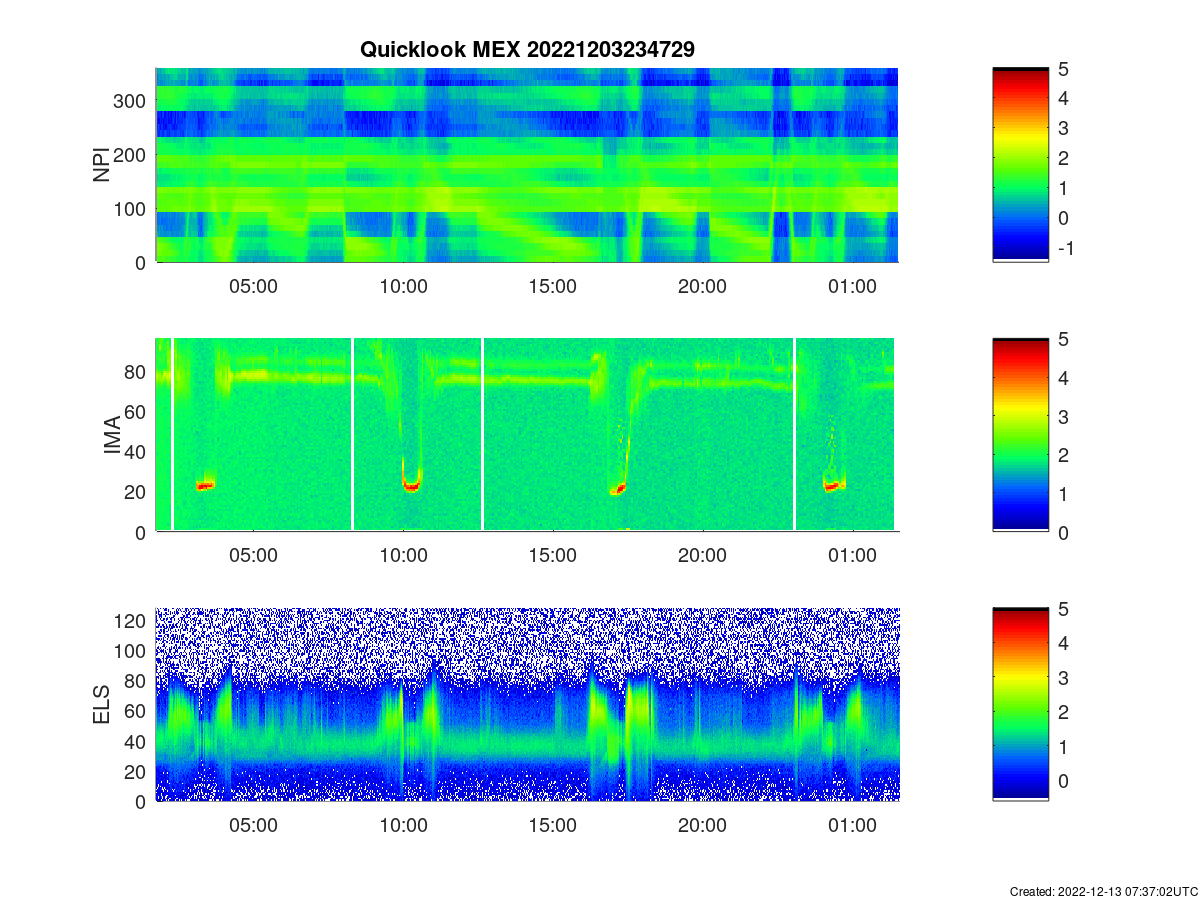The height and width of the screenshot is (900, 1200).
Task: Click the 01:00 tick under IMA plot
Action: click(x=852, y=555)
